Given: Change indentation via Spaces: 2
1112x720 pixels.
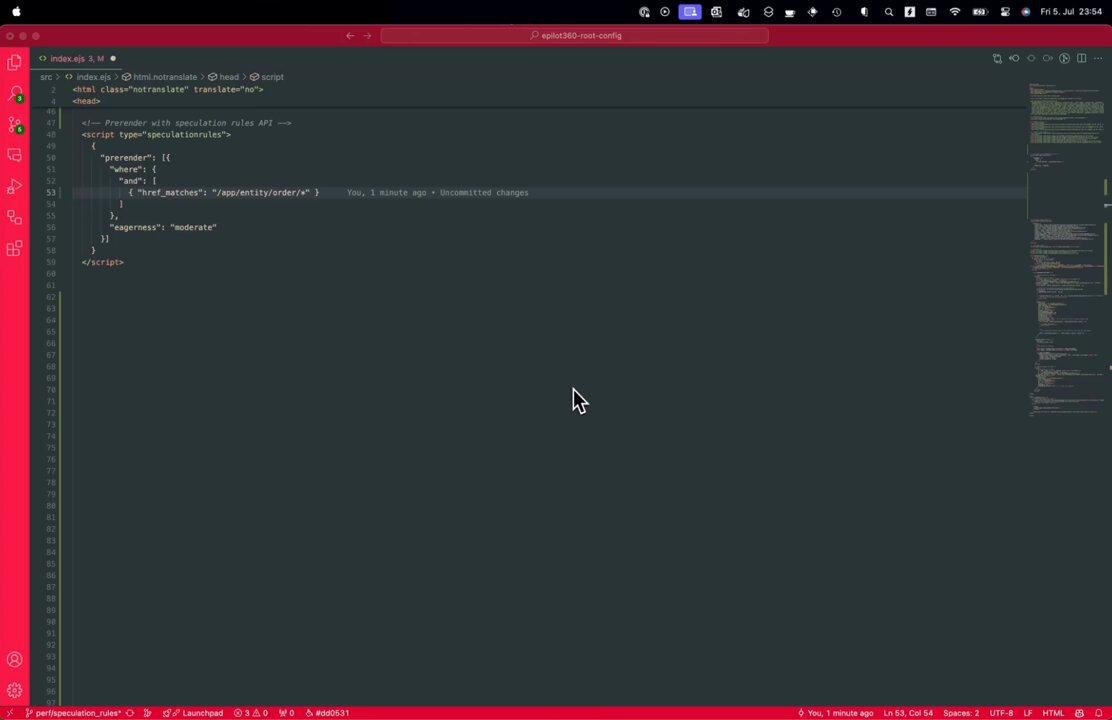Looking at the screenshot, I should point(961,713).
